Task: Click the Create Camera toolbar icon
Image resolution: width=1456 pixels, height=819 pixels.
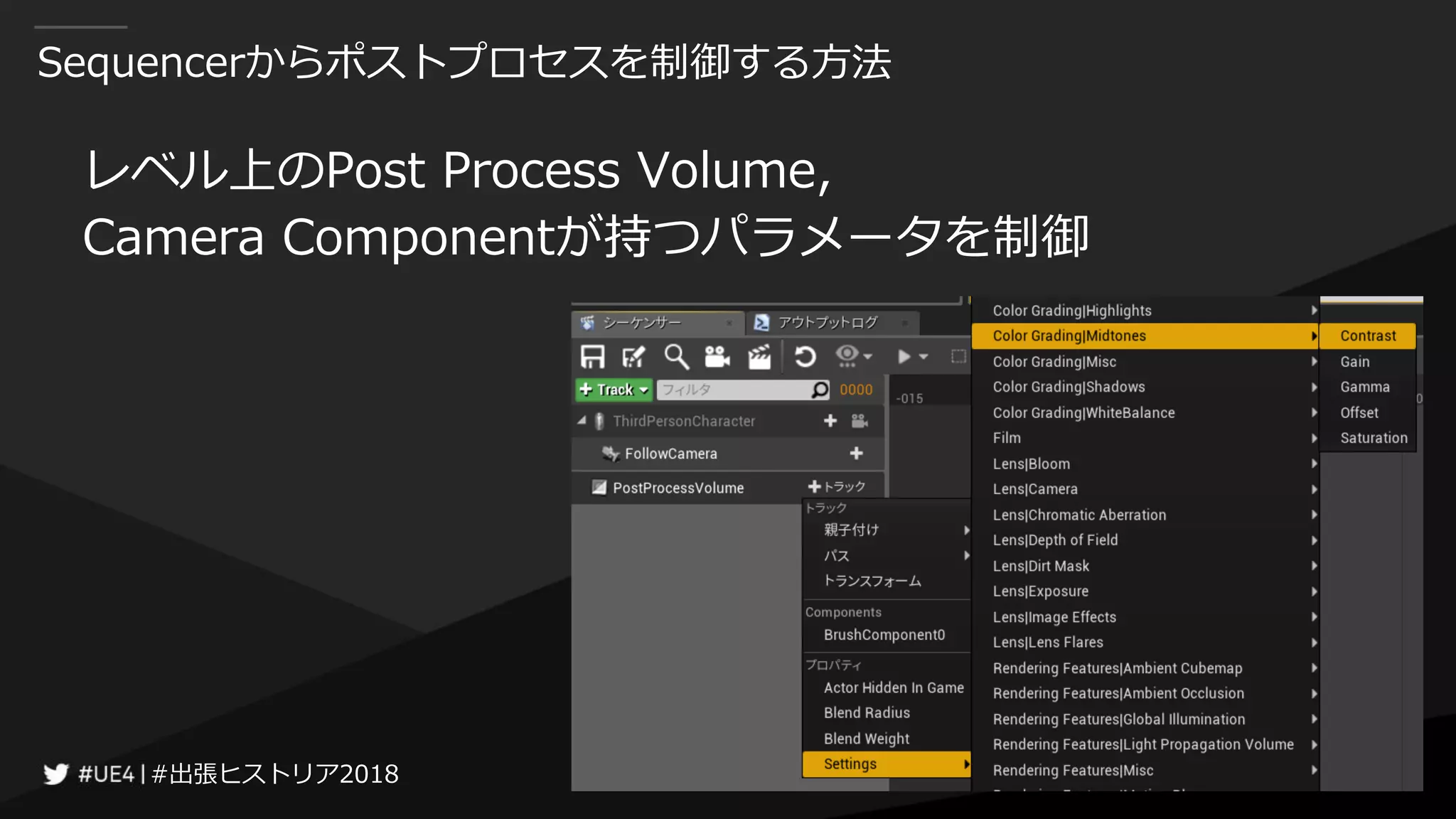Action: [x=717, y=357]
